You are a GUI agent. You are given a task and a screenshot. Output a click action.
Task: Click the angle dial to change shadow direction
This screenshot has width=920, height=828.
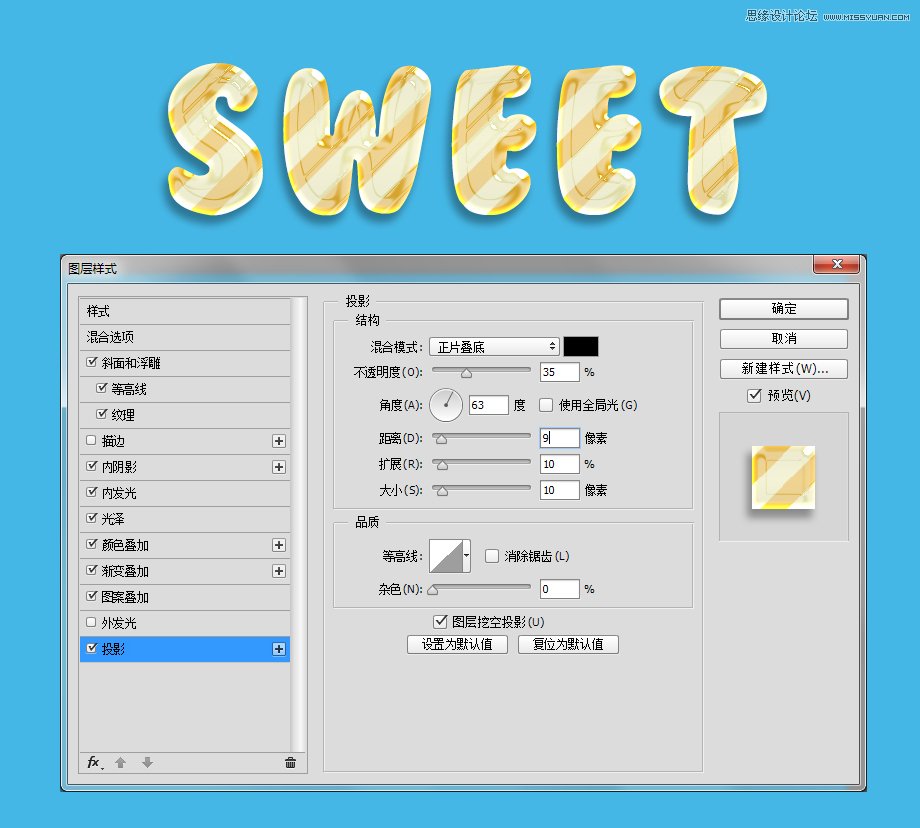click(445, 405)
